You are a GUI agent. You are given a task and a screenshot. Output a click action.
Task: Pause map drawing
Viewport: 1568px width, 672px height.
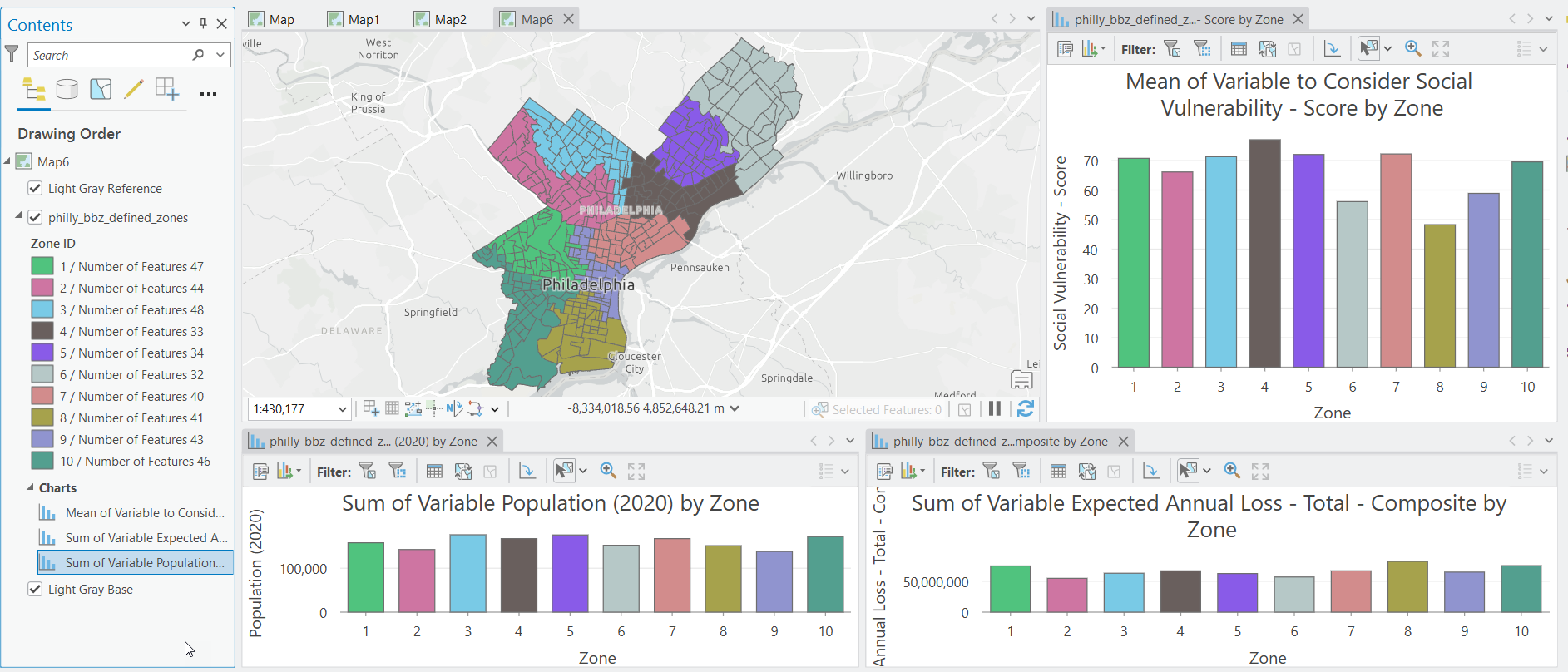click(994, 408)
